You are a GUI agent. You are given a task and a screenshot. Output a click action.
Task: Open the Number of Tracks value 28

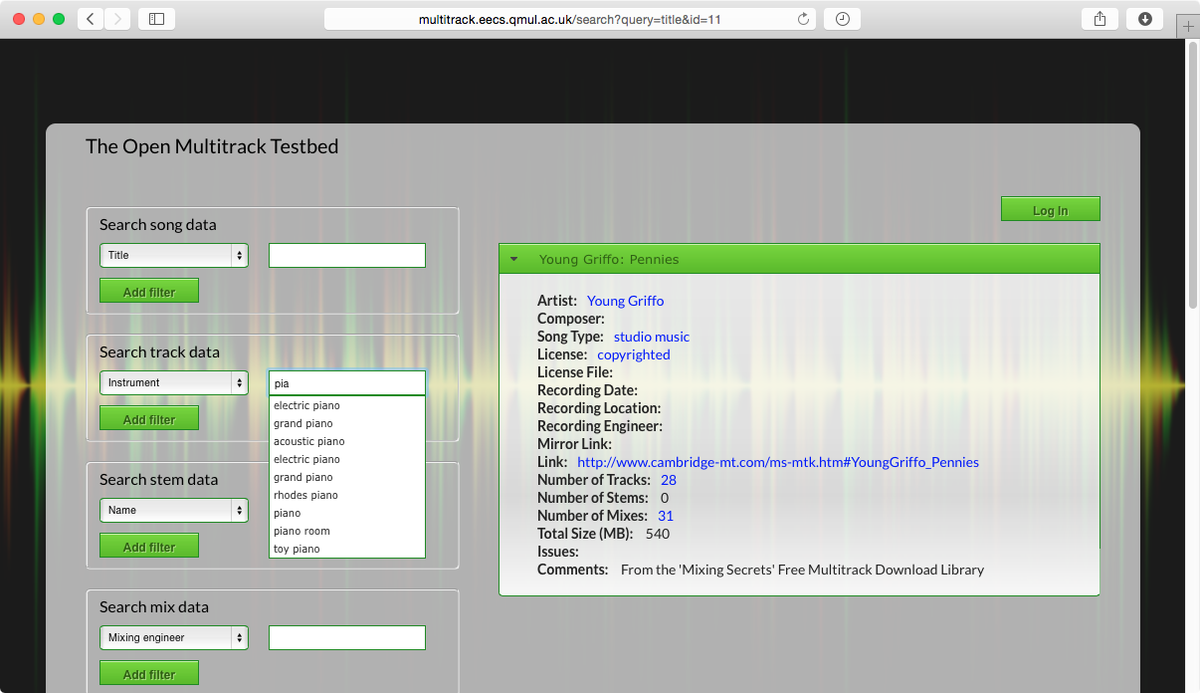[668, 481]
